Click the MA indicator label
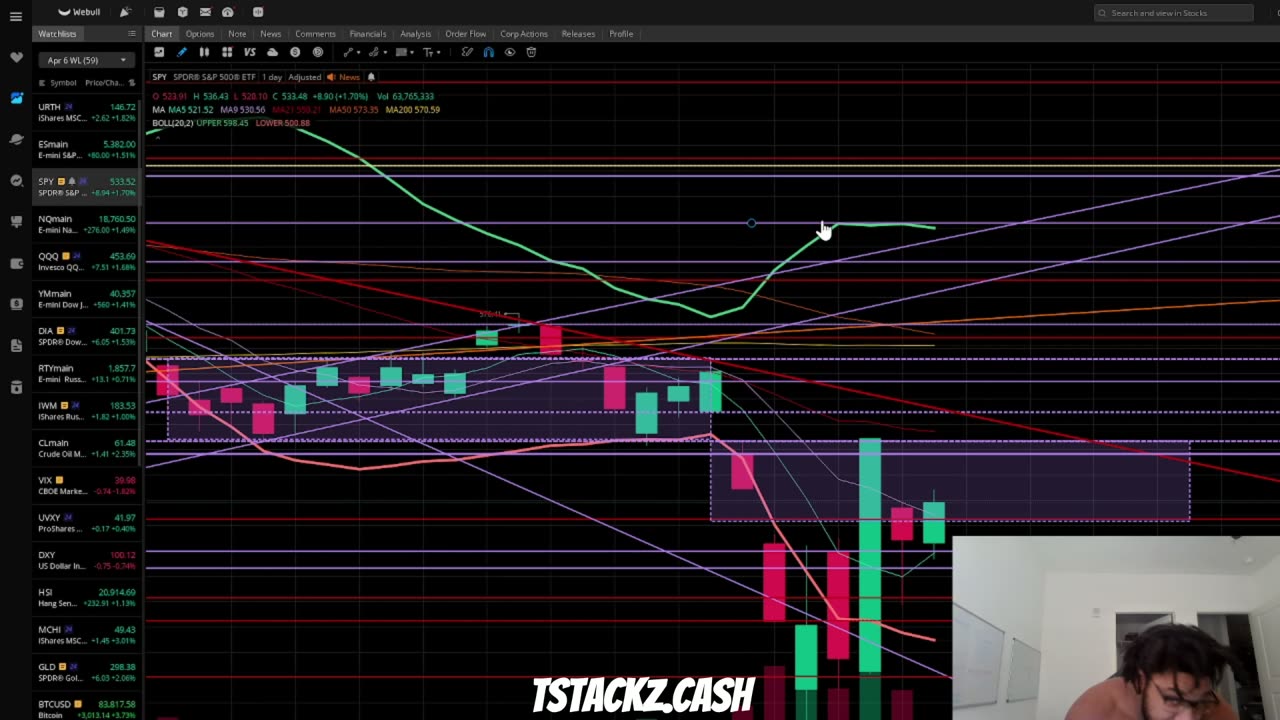 click(x=158, y=109)
